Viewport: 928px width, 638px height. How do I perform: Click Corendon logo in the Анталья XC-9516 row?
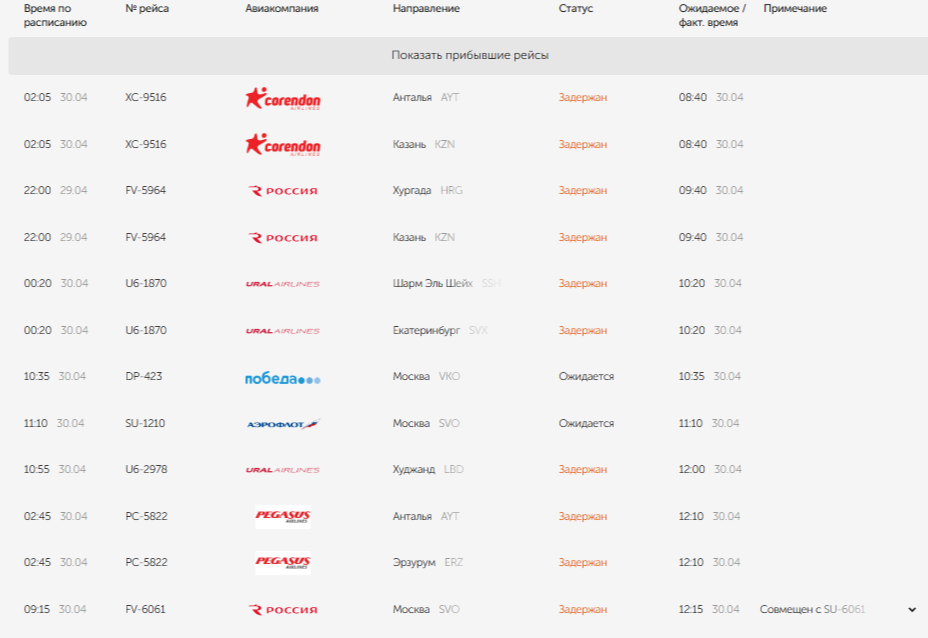282,98
